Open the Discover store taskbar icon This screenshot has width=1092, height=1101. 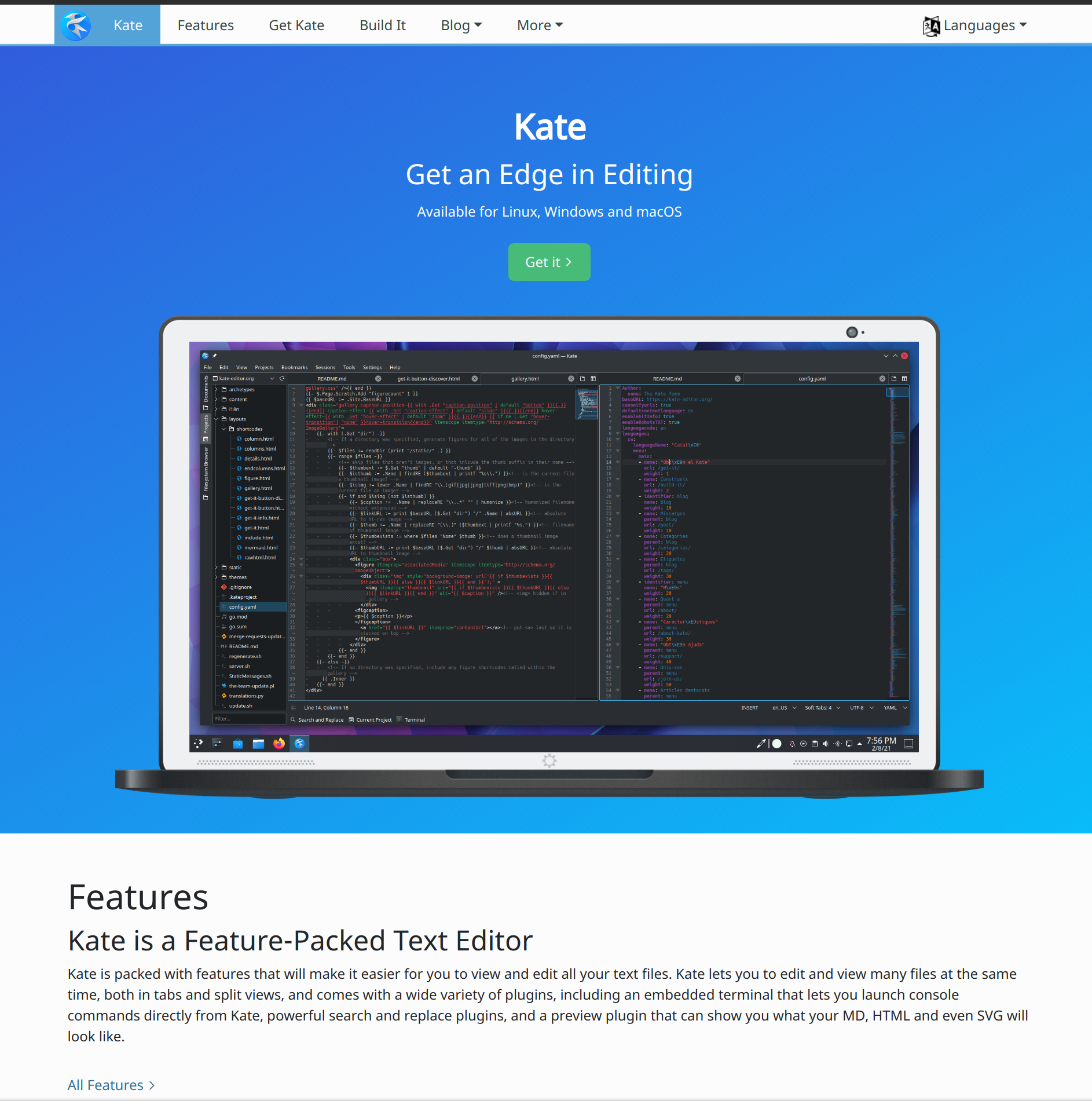coord(238,744)
